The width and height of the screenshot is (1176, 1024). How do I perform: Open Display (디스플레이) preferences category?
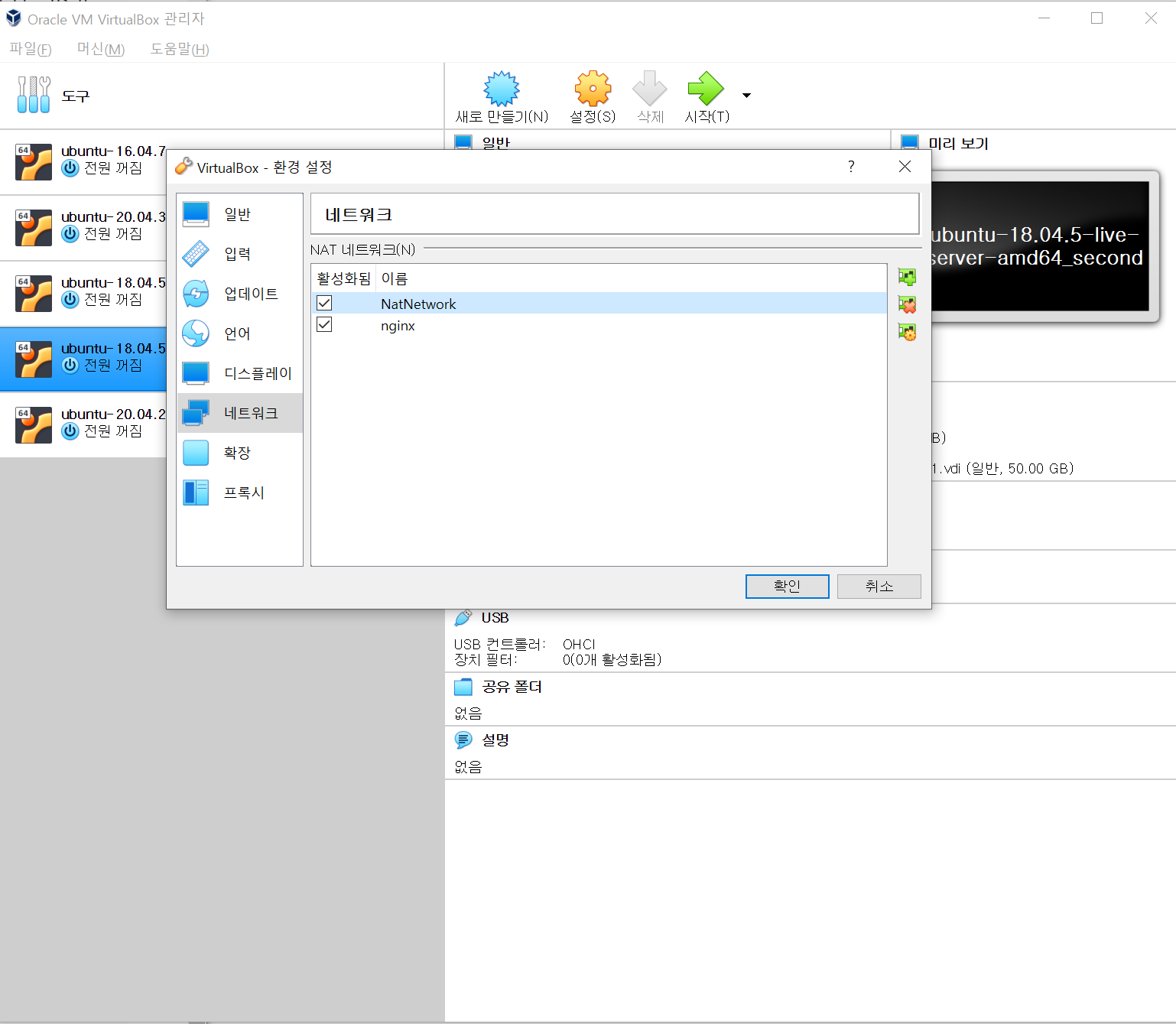240,373
